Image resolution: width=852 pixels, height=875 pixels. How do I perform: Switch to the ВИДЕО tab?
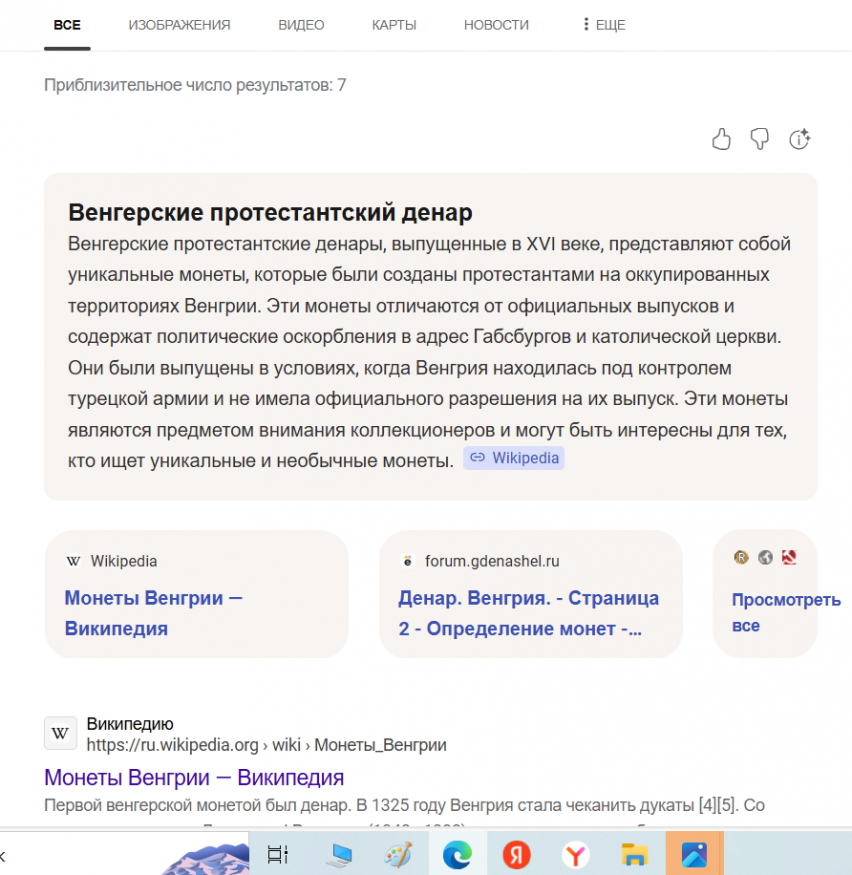(x=301, y=25)
